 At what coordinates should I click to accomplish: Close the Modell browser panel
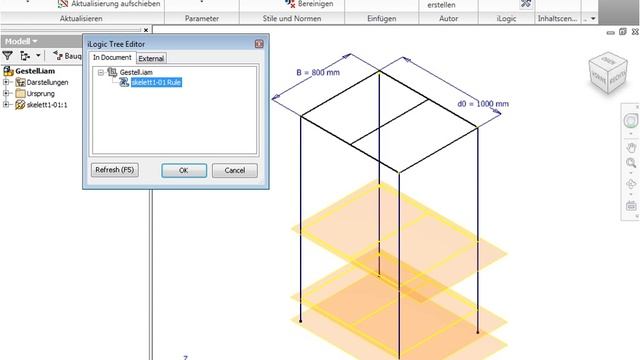[x=146, y=30]
